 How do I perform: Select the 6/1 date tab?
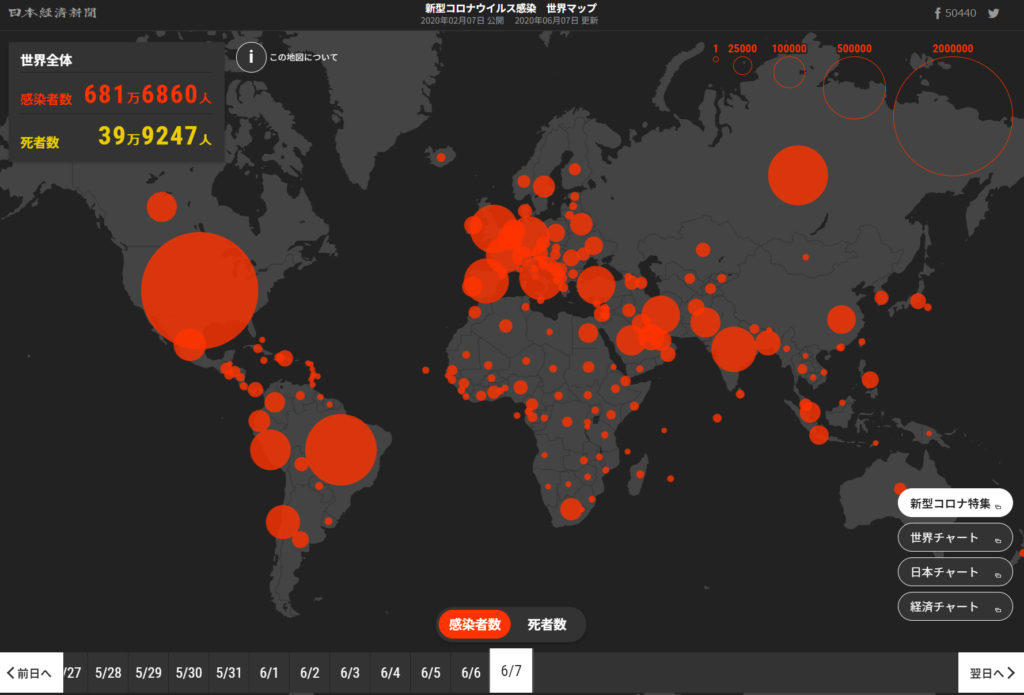coord(269,673)
